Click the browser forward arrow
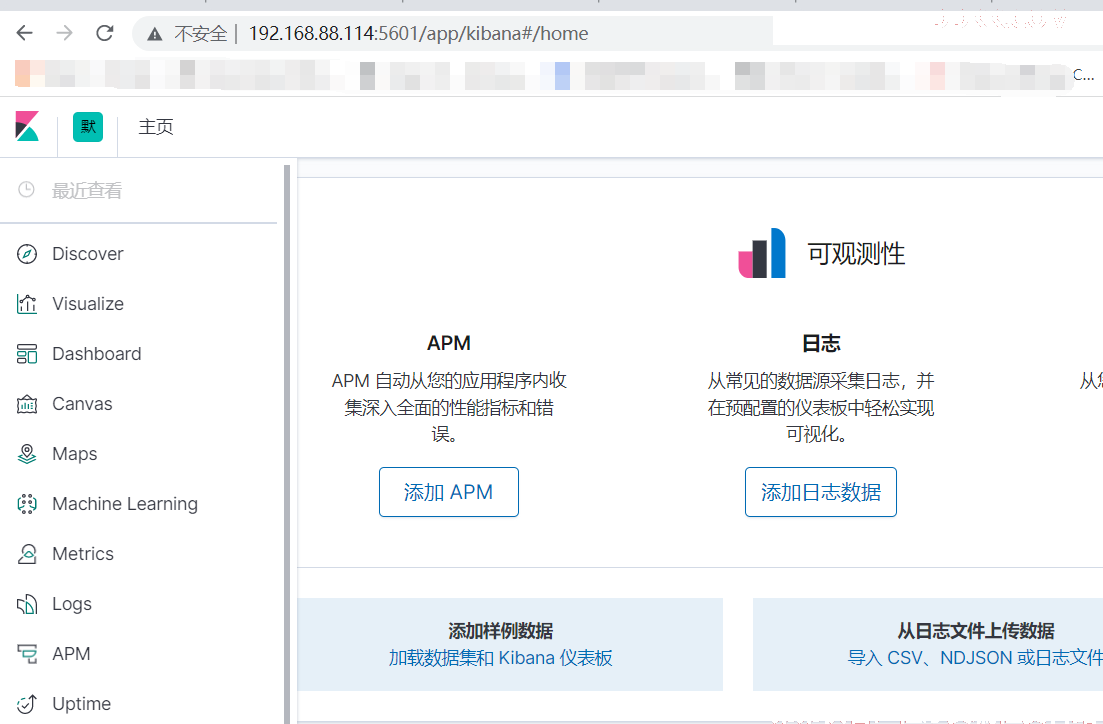 (x=65, y=33)
